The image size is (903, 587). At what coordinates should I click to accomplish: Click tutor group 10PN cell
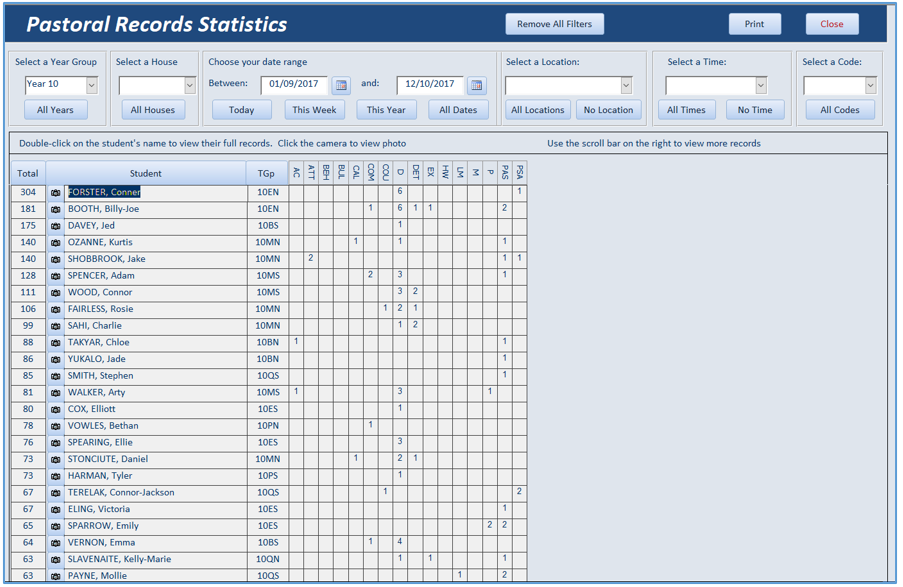(x=268, y=426)
